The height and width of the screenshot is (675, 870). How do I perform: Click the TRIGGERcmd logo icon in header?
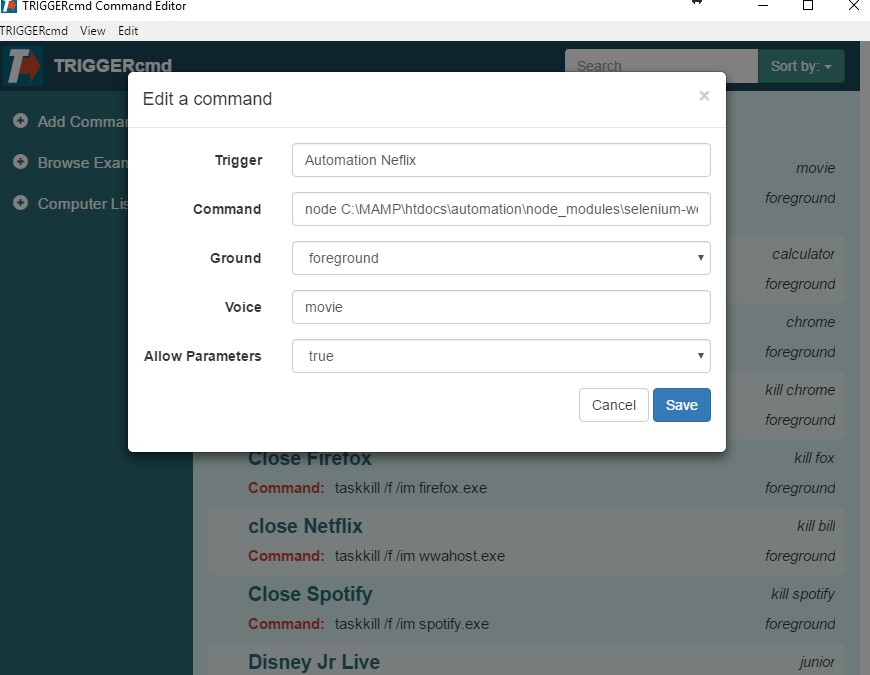tap(23, 65)
